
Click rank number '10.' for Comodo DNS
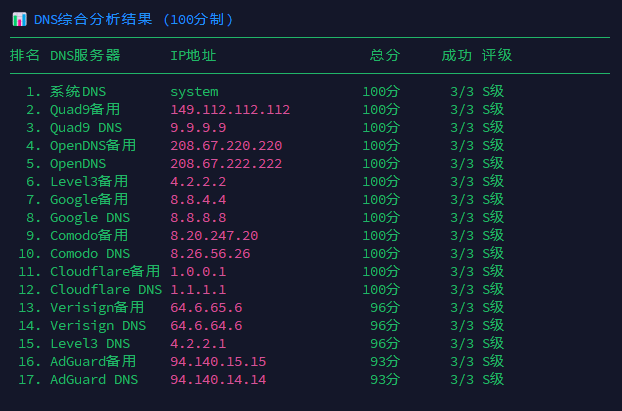tap(30, 254)
